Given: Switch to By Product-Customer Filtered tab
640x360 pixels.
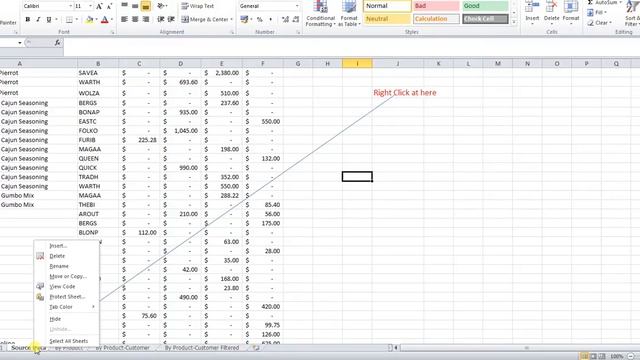Looking at the screenshot, I should point(202,348).
